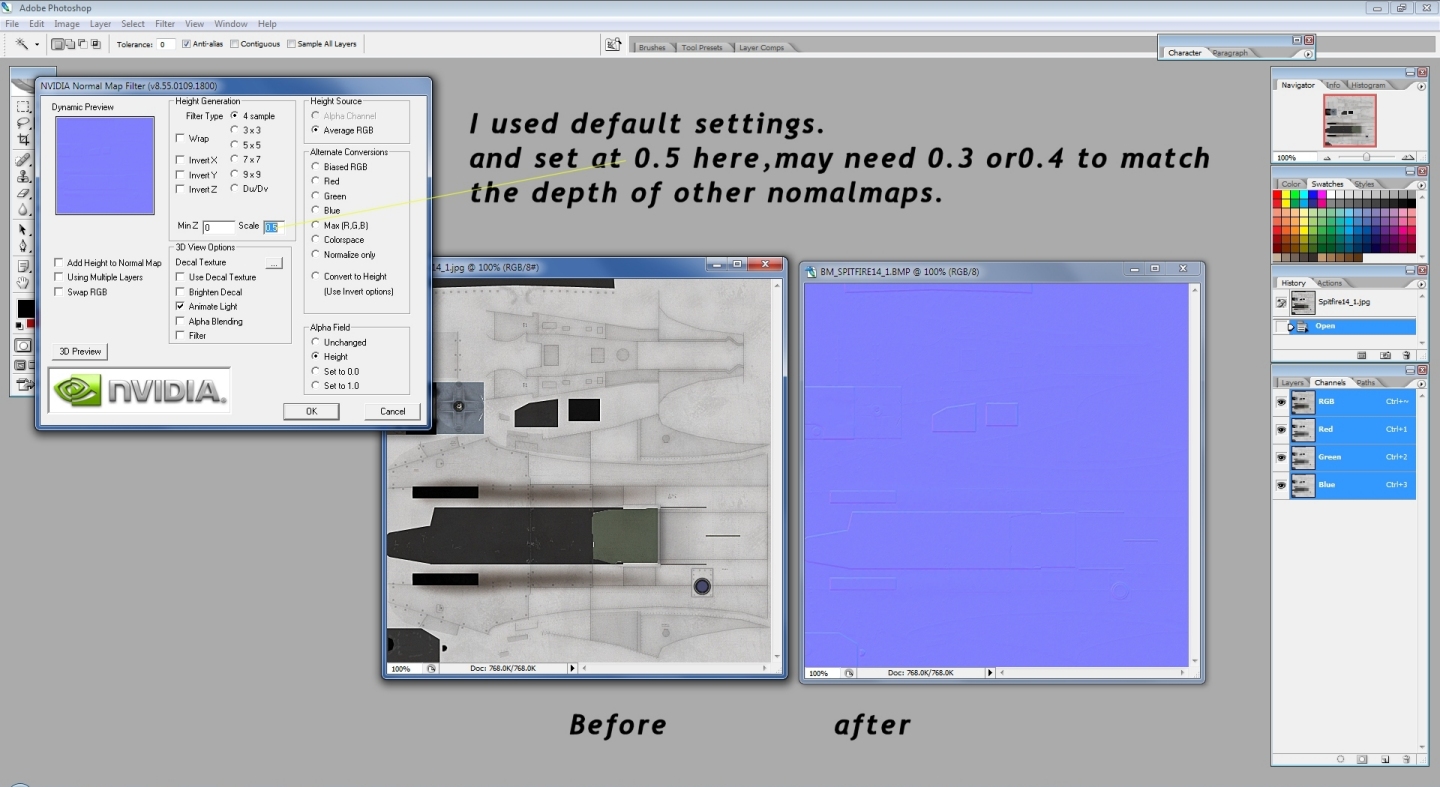
Task: Check Add Height to Normal Map
Action: click(x=58, y=263)
